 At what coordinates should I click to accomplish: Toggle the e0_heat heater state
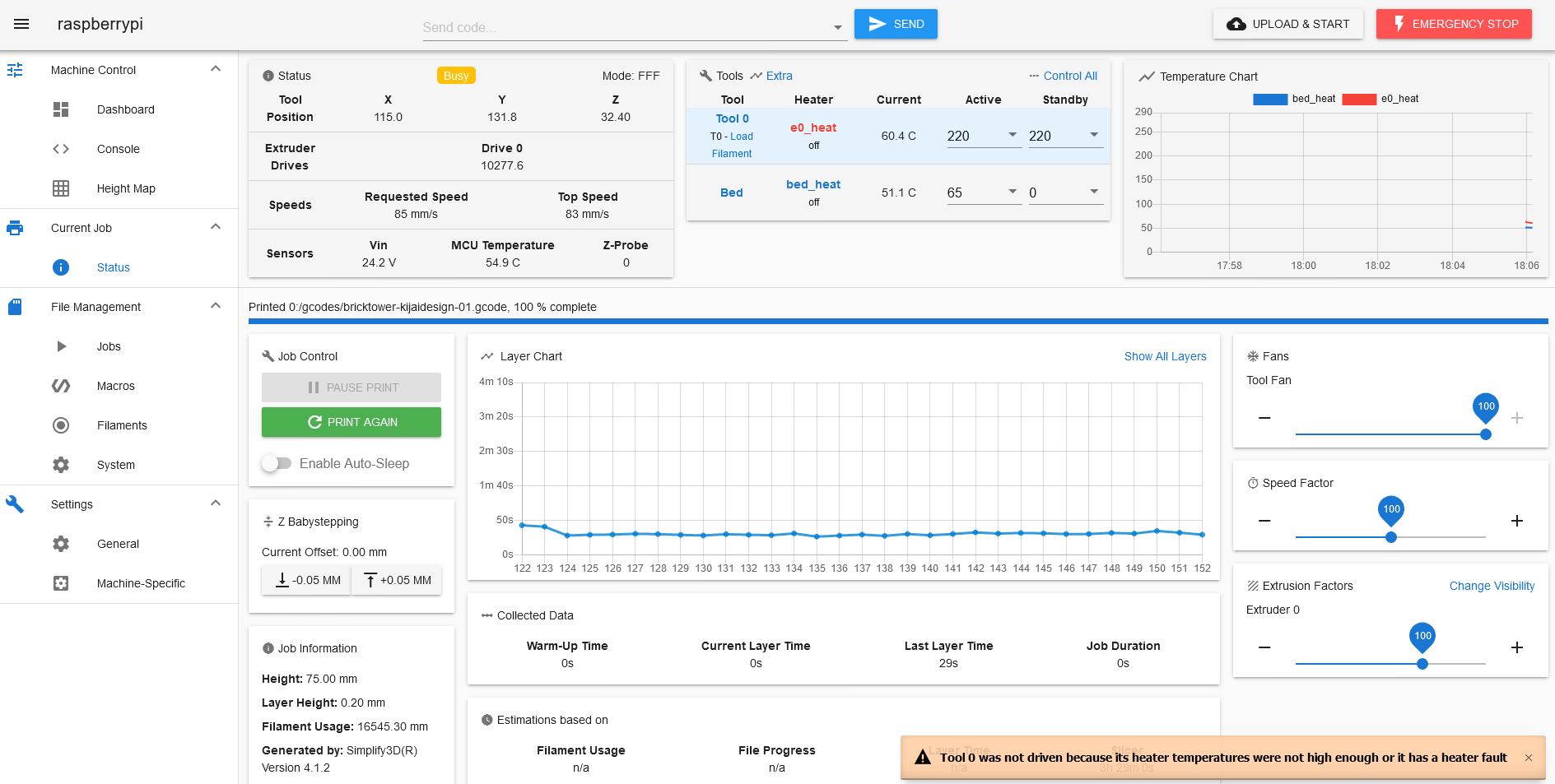point(813,128)
